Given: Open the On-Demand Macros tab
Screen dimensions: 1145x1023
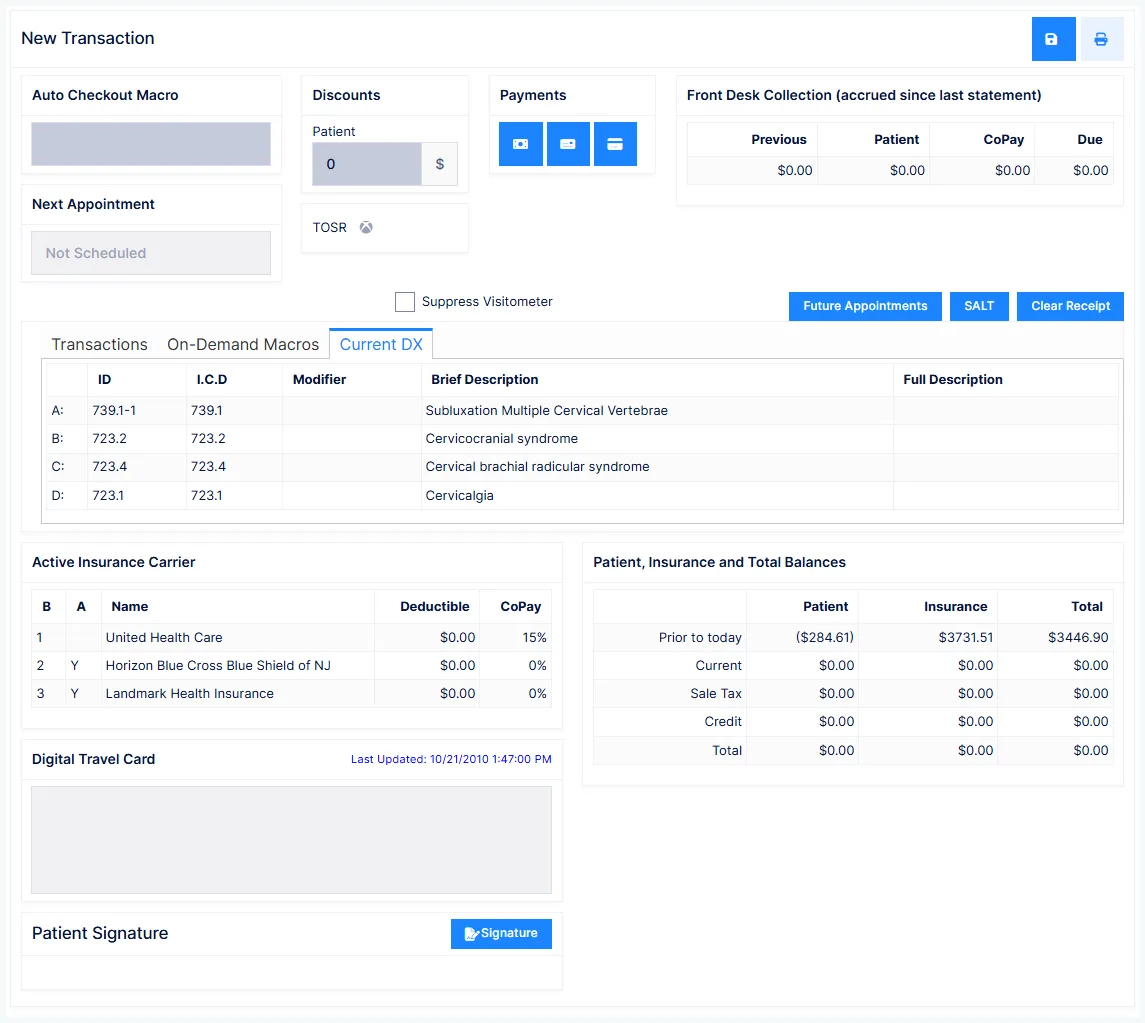Looking at the screenshot, I should 243,345.
